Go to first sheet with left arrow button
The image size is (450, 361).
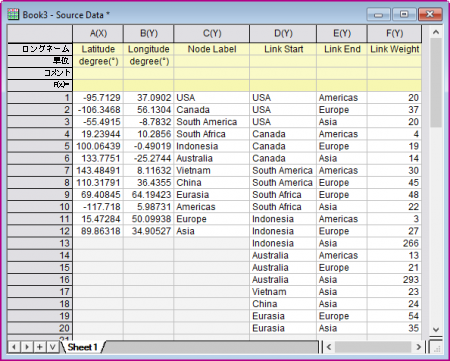coord(14,347)
